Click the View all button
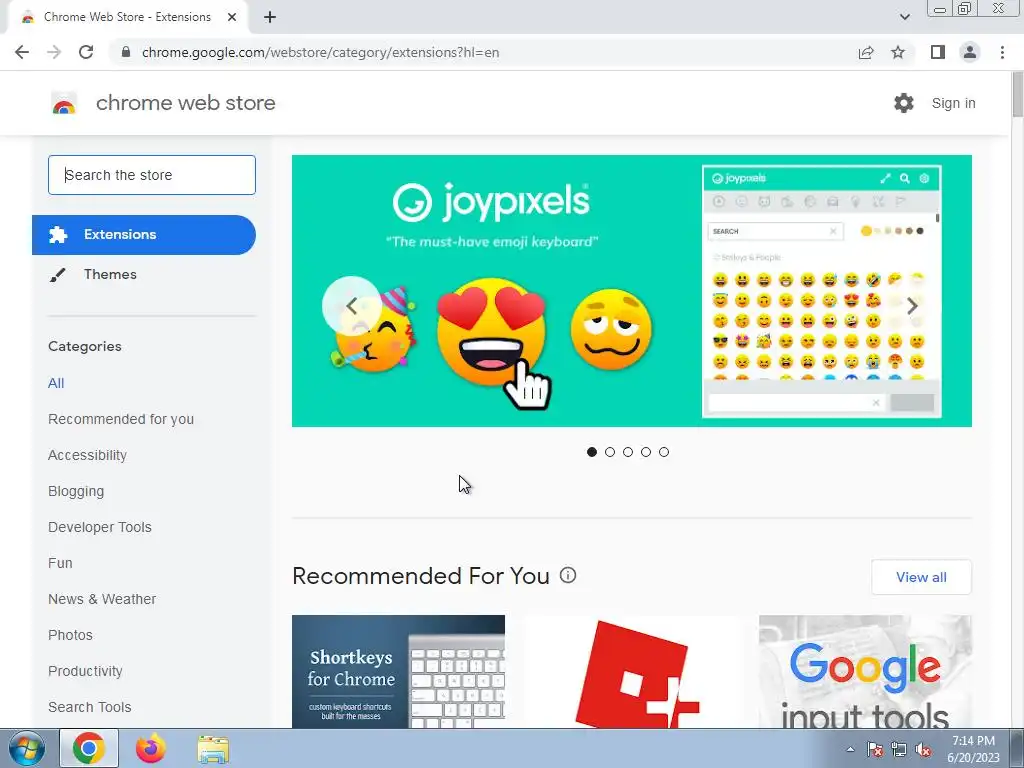 pos(921,577)
